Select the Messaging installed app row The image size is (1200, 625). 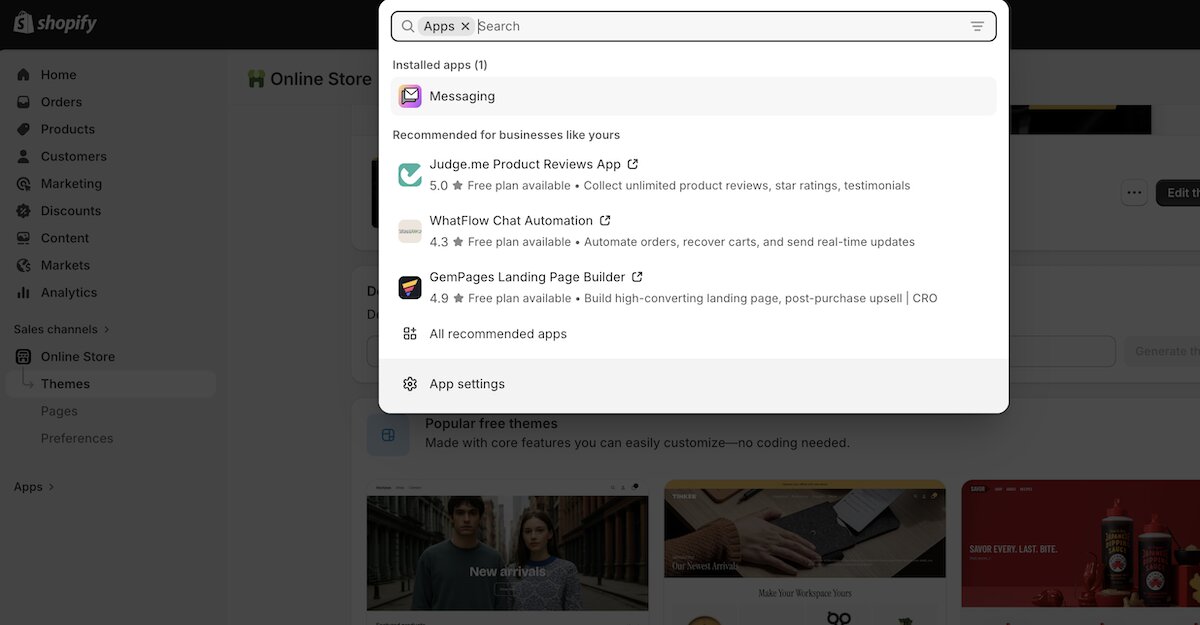click(694, 96)
